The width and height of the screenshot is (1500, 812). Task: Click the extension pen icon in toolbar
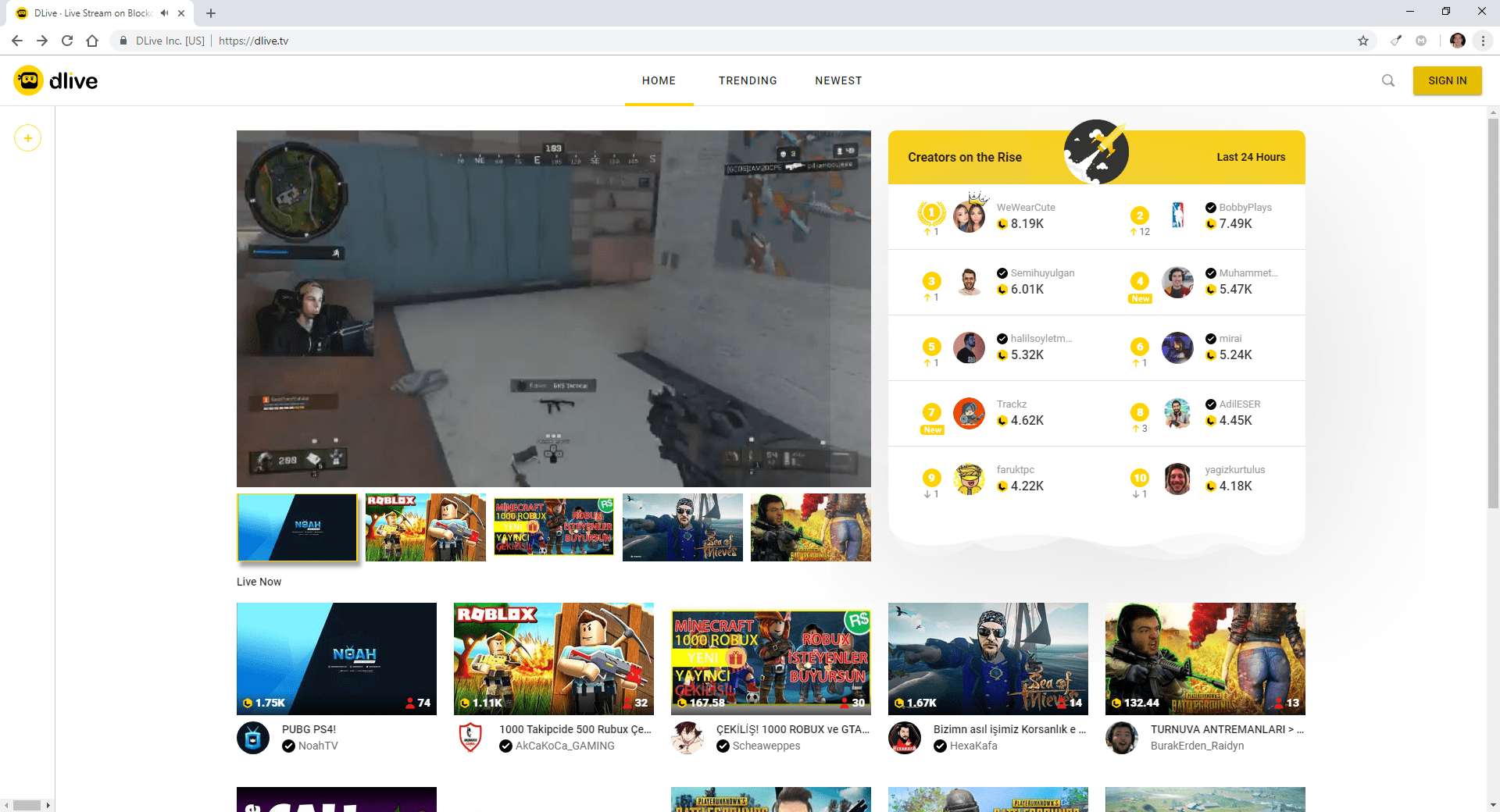1396,41
